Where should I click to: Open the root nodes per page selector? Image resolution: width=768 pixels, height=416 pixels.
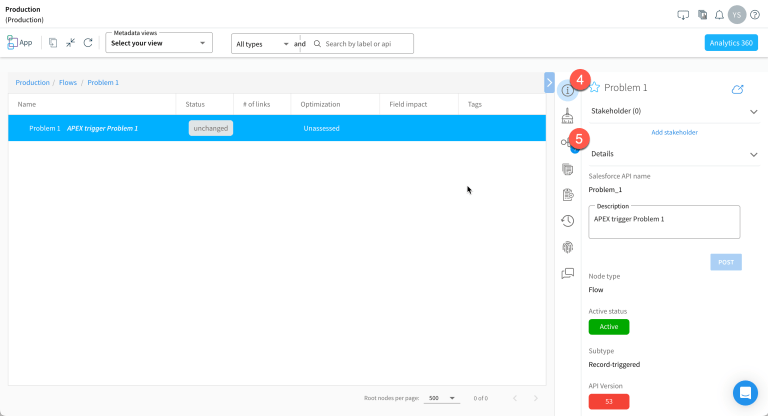pyautogui.click(x=442, y=398)
